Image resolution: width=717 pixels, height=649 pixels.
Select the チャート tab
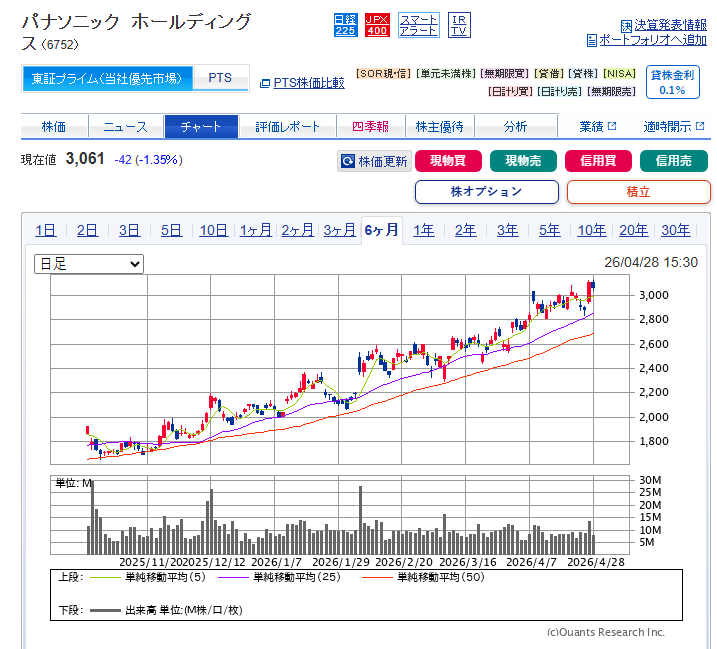(x=201, y=127)
